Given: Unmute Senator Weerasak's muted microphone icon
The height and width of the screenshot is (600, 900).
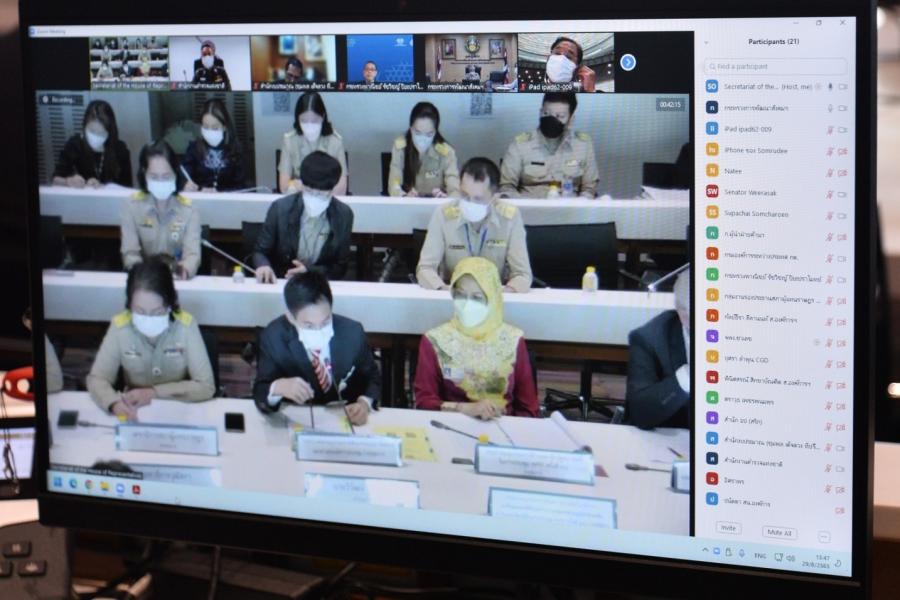Looking at the screenshot, I should click(829, 192).
